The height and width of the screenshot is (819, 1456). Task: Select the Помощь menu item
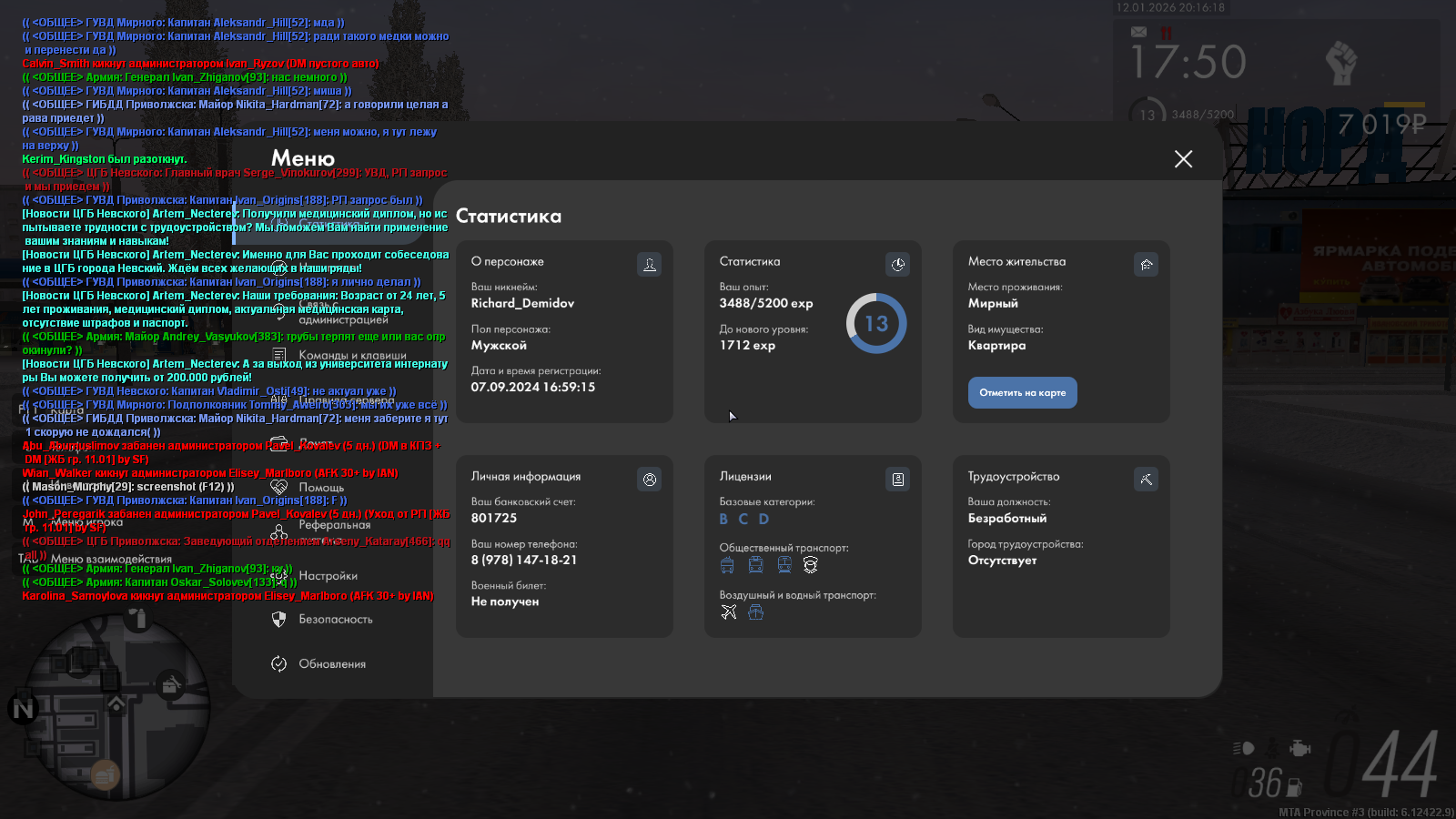click(x=321, y=488)
